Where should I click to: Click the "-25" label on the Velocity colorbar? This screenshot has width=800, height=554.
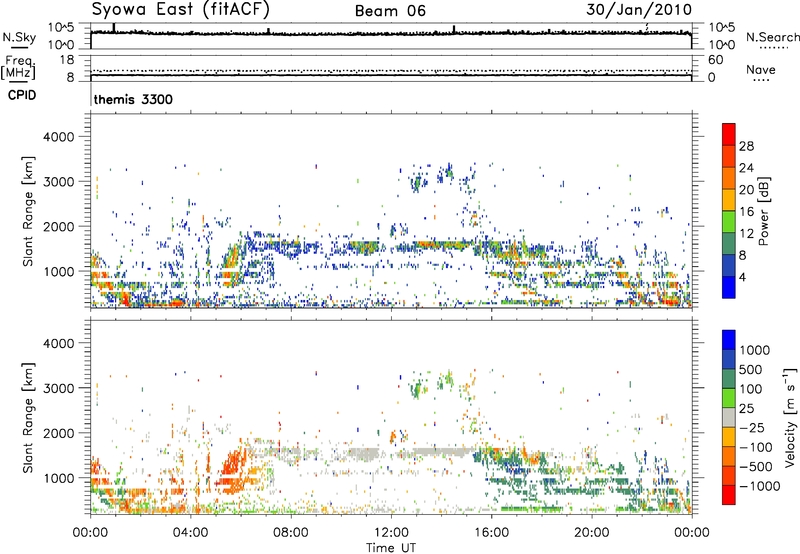[x=751, y=427]
